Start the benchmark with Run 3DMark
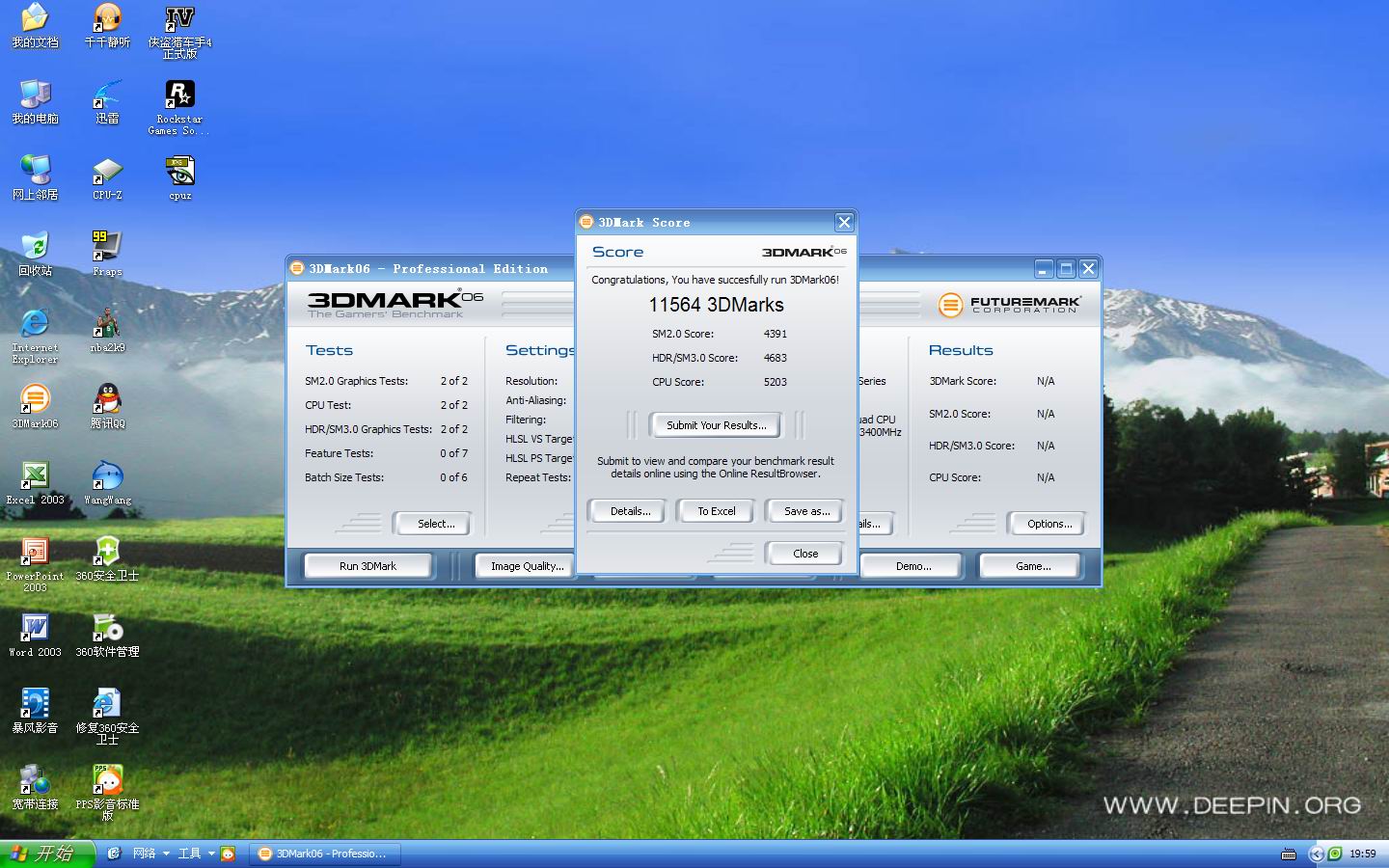The width and height of the screenshot is (1389, 868). [x=368, y=566]
